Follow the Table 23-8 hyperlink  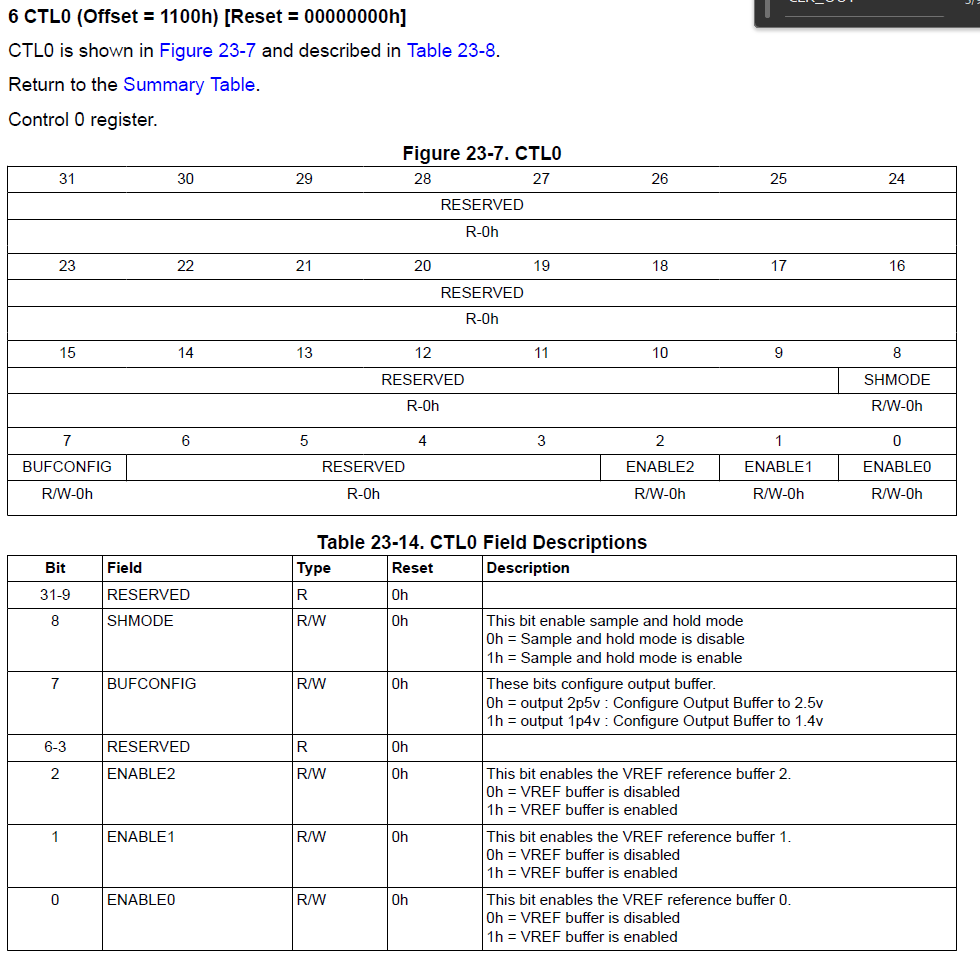pyautogui.click(x=452, y=51)
